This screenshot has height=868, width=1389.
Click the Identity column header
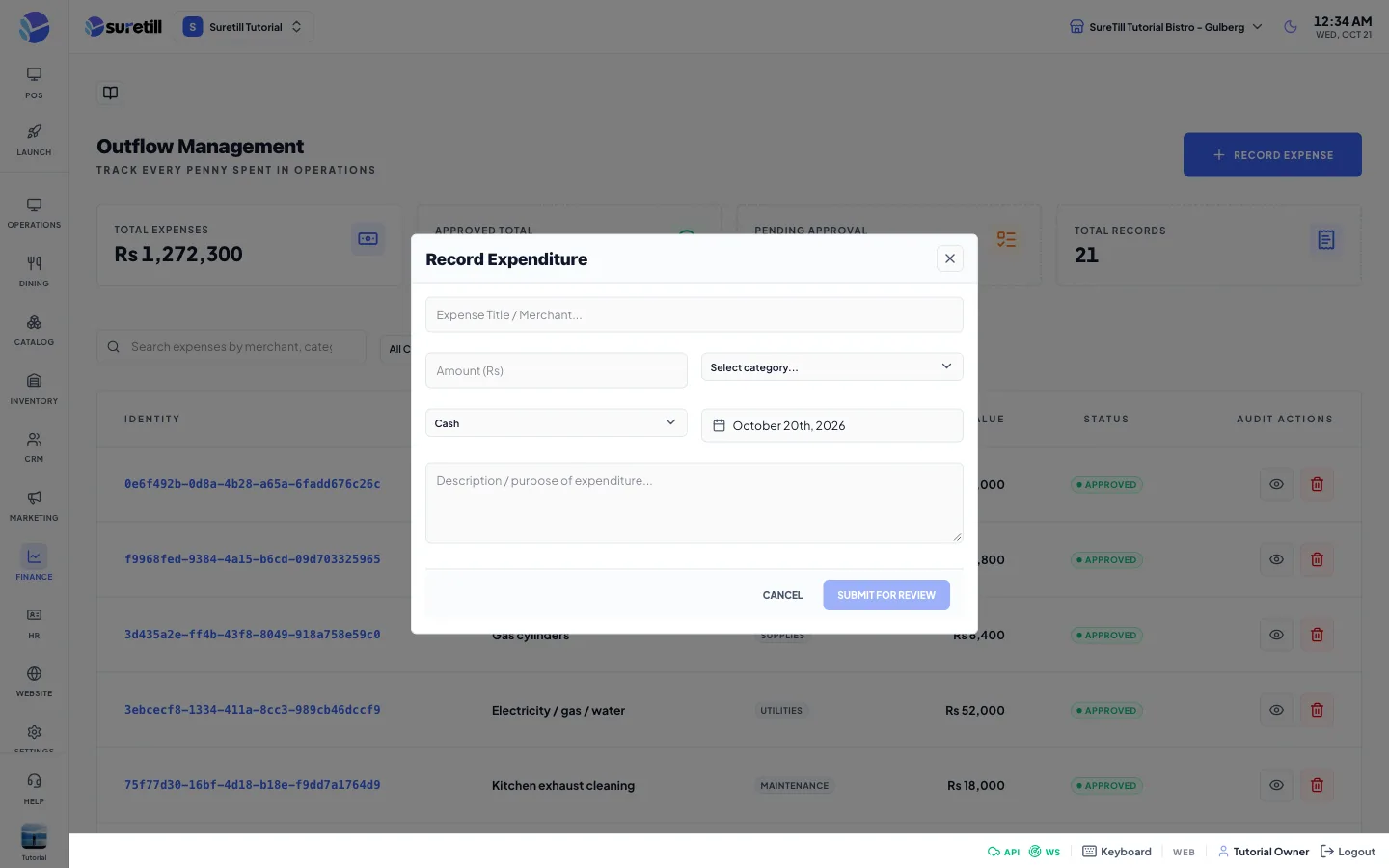pyautogui.click(x=151, y=420)
